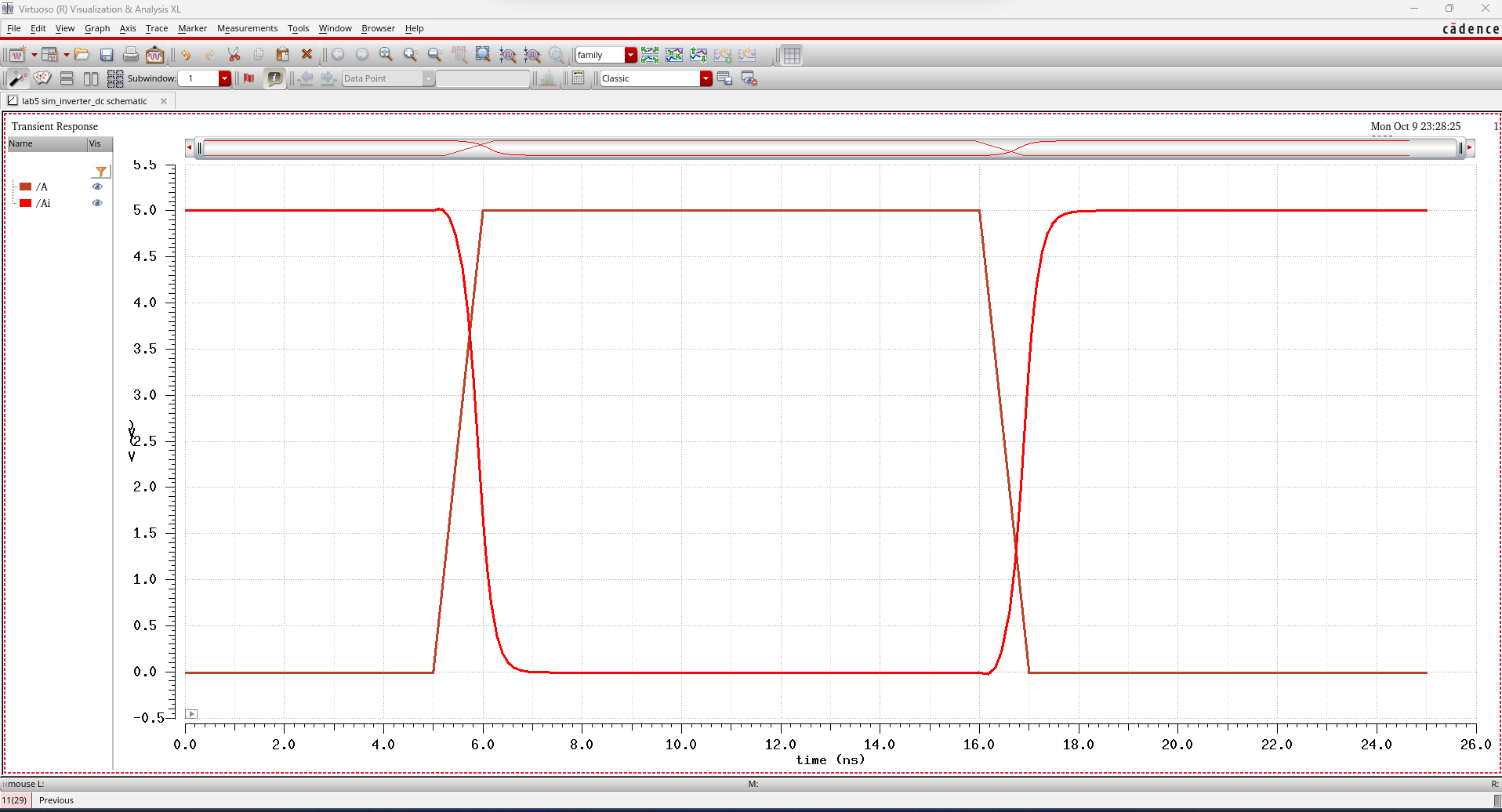The image size is (1502, 812).
Task: Open the Browser menu
Action: 378,28
